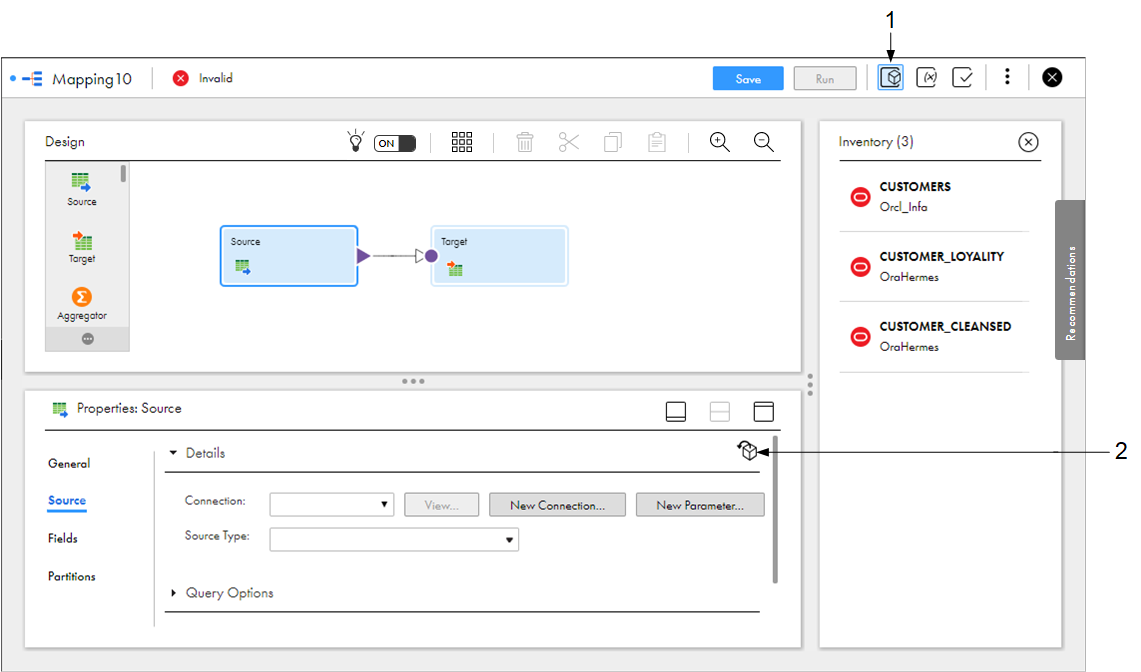Open the Source properties tab

click(67, 500)
